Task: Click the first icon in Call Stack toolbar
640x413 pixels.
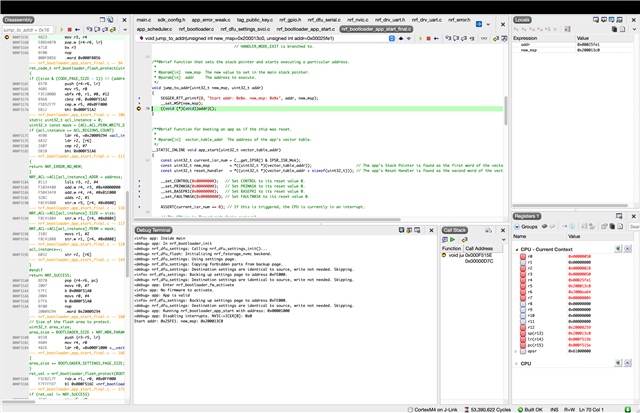Action: [445, 240]
